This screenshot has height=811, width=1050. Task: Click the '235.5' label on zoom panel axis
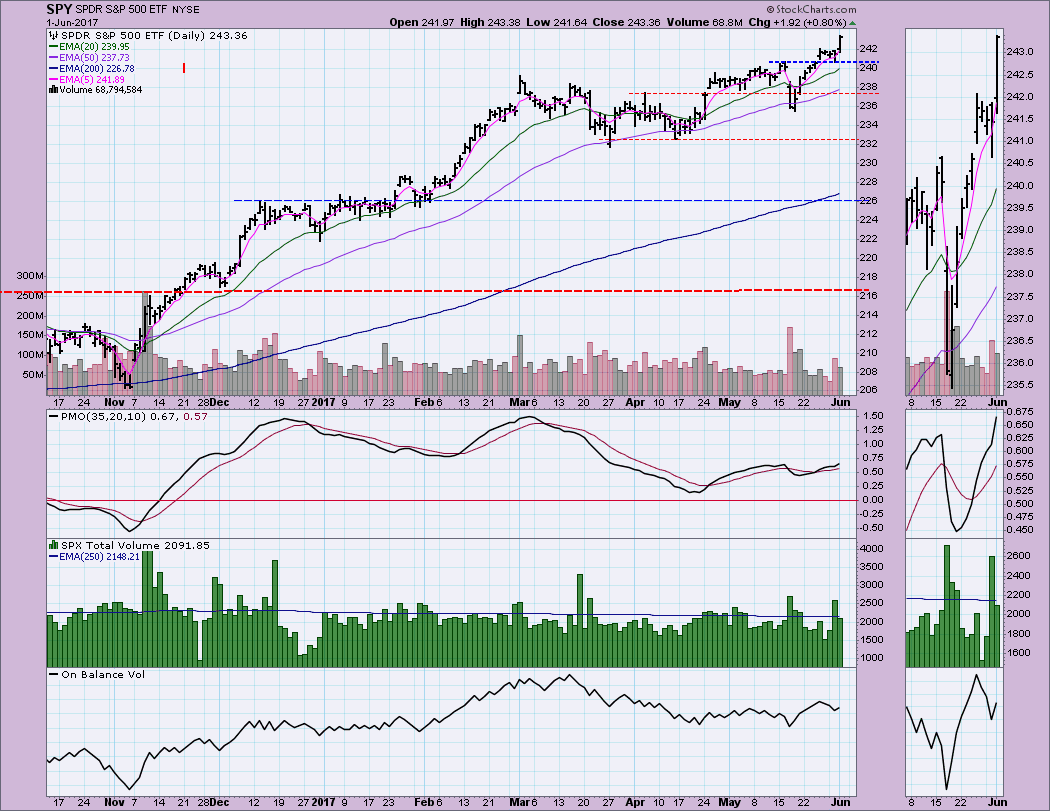coord(1020,384)
